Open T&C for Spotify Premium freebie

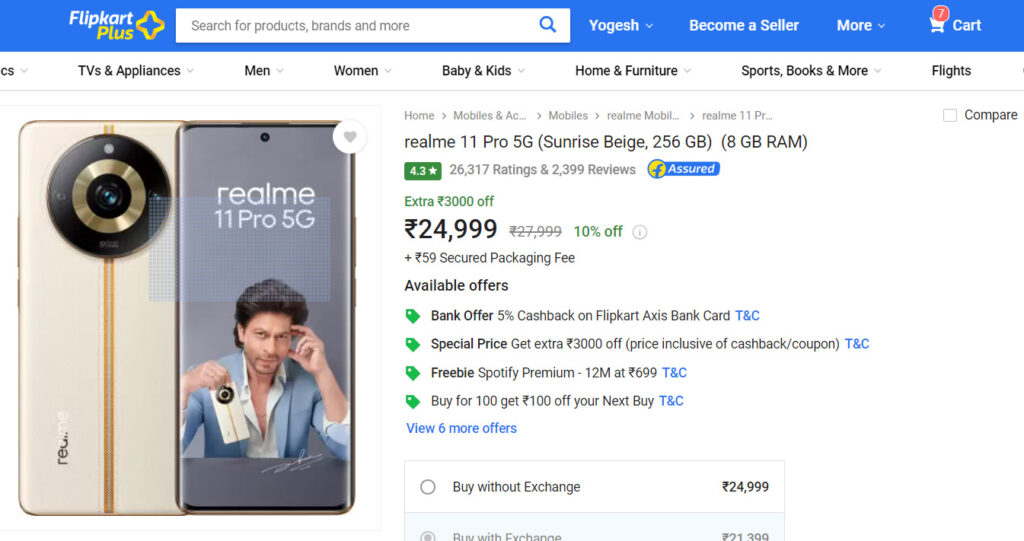[x=675, y=373]
